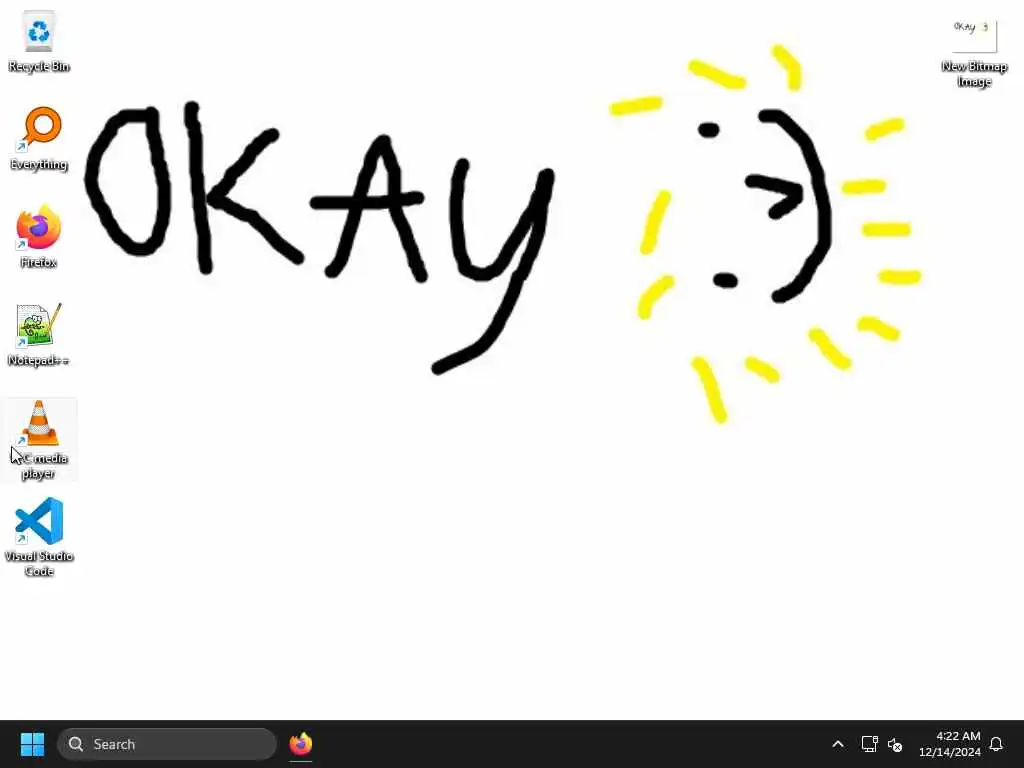1024x768 pixels.
Task: Click the taskbar Search box
Action: coord(167,744)
